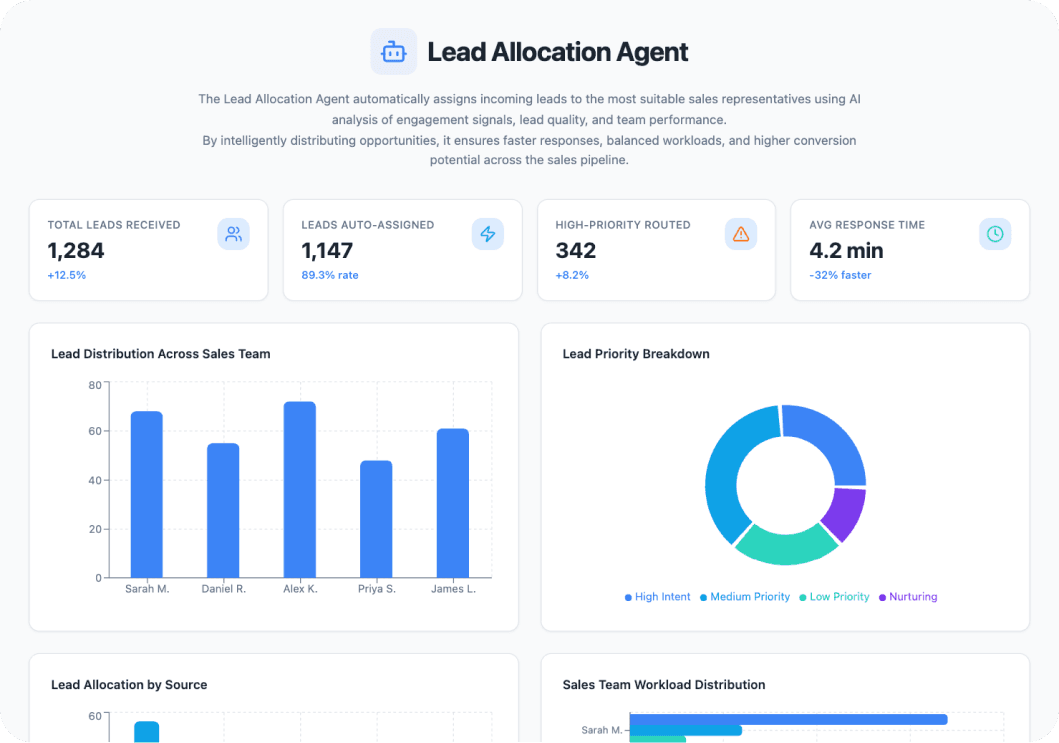
Task: Open the Lead Priority Breakdown panel header
Action: [636, 353]
